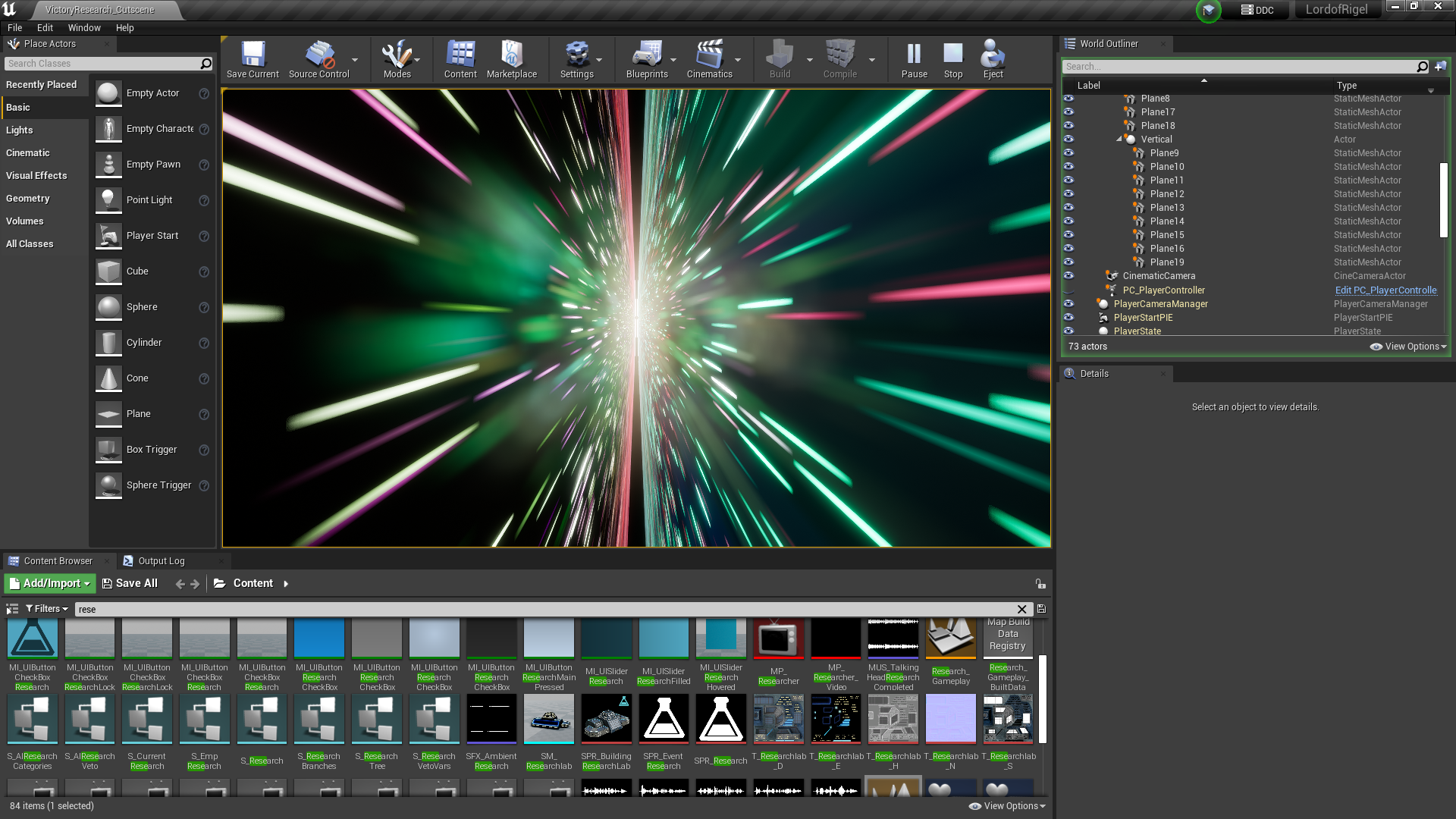The image size is (1456, 819).
Task: Open the Window menu
Action: pyautogui.click(x=84, y=27)
